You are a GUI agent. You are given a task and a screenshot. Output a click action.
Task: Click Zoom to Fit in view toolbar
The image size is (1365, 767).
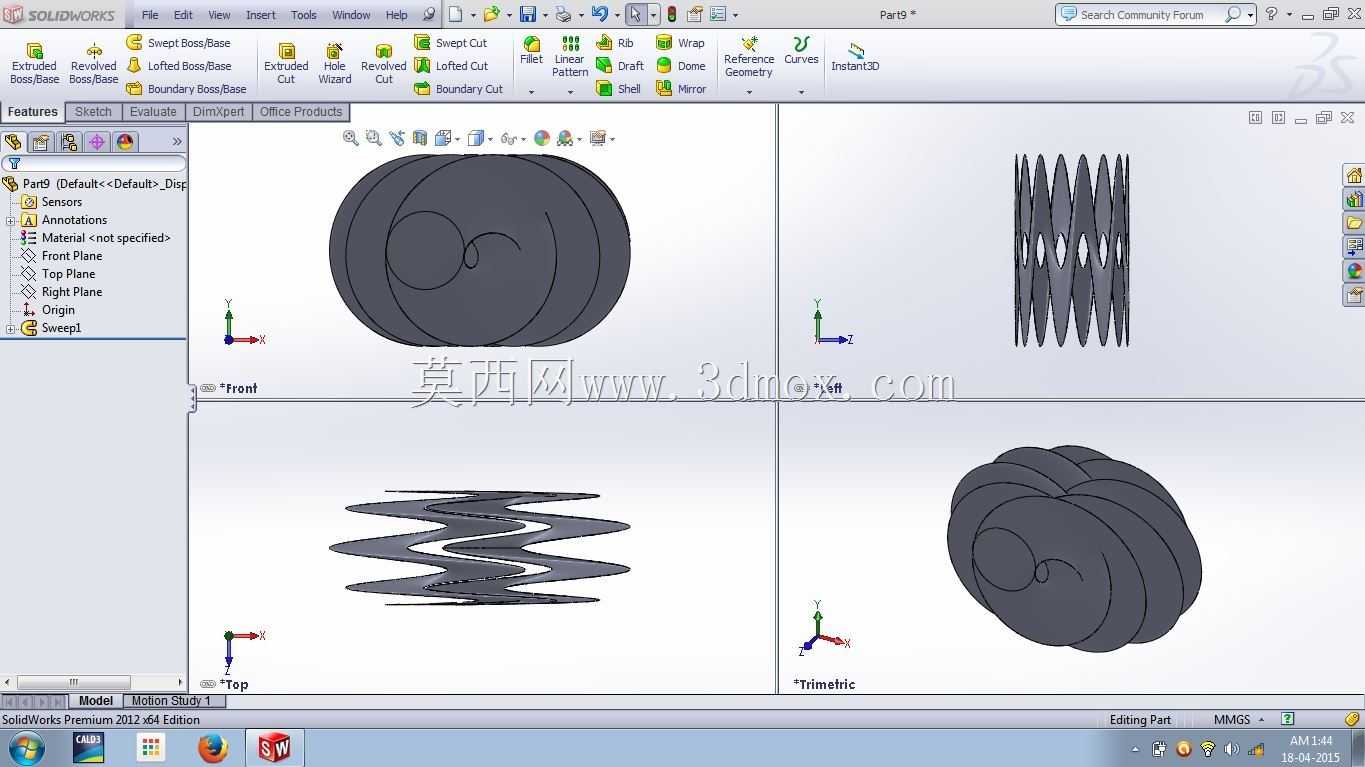point(351,138)
